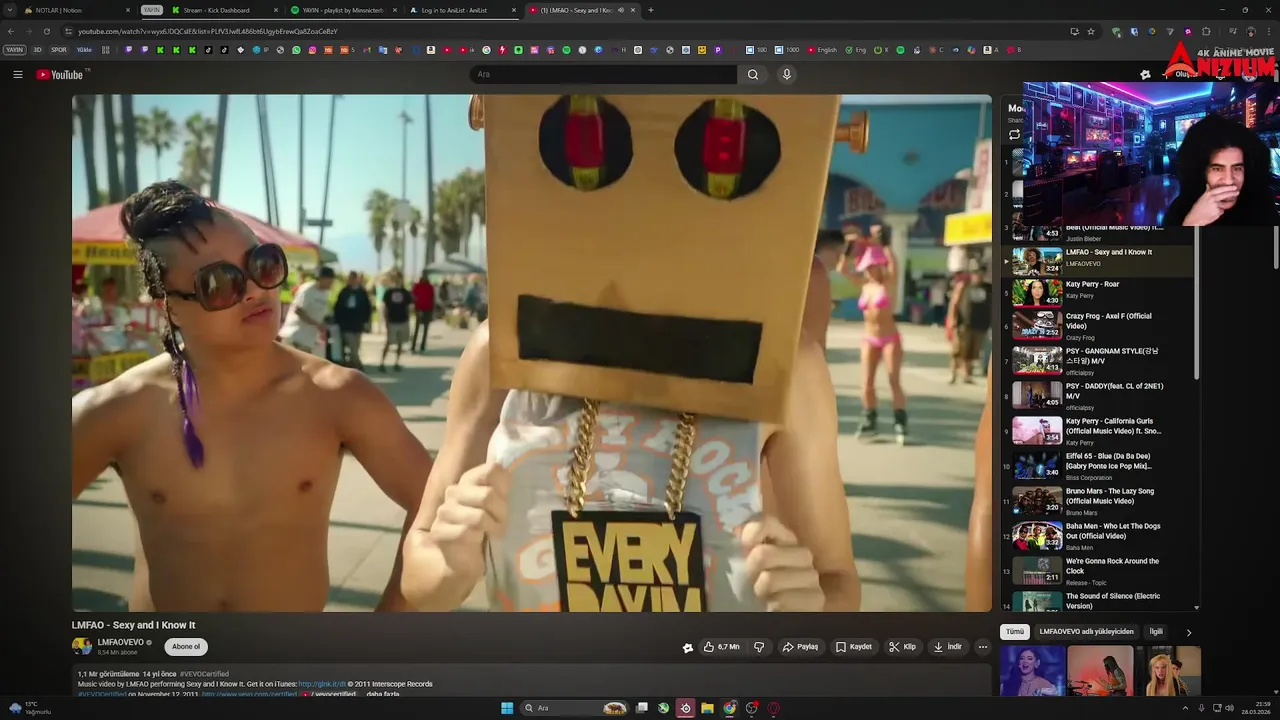Show hidden system tray icons chevron
This screenshot has height=720, width=1280.
pyautogui.click(x=1186, y=708)
